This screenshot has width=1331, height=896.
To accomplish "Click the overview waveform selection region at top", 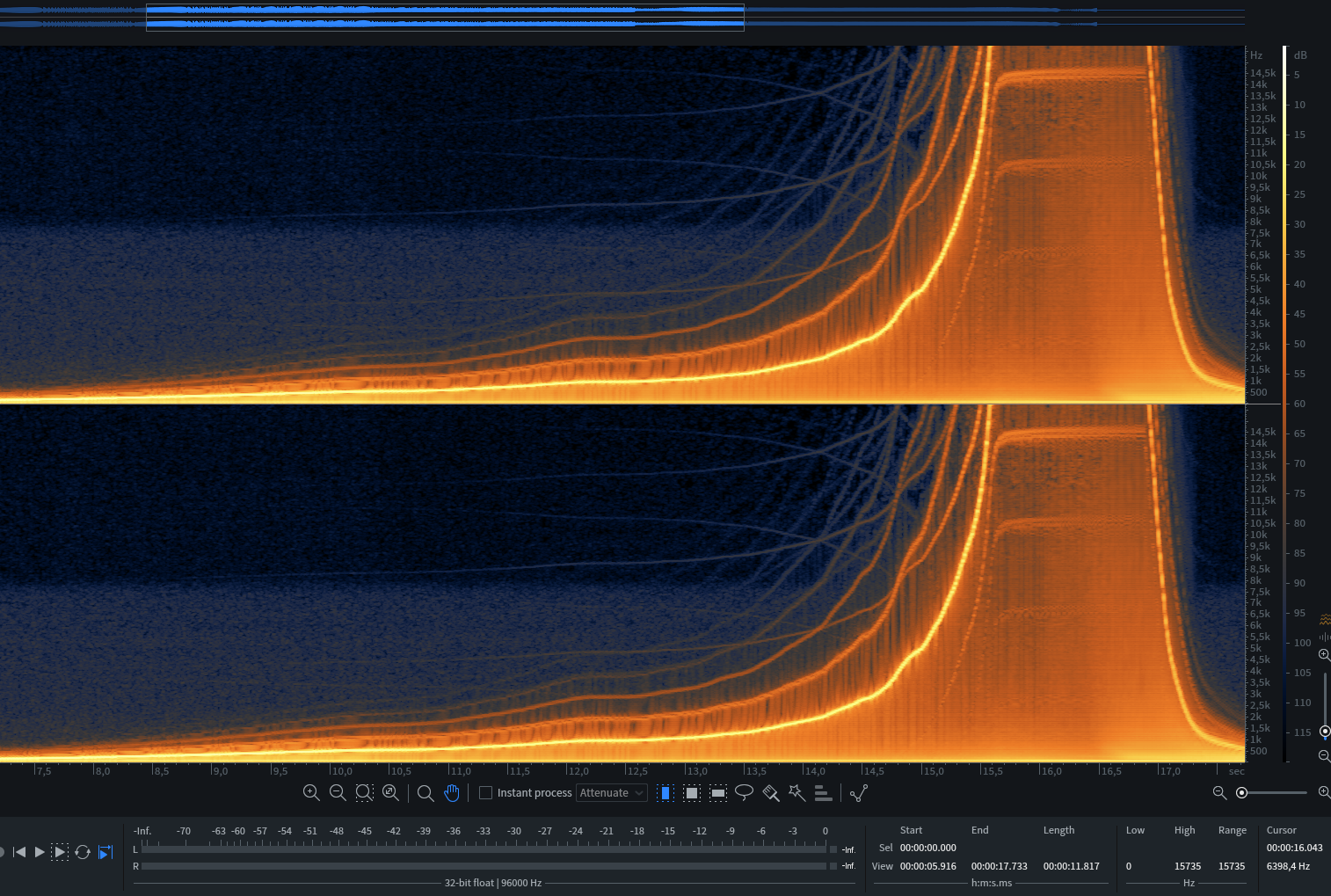I will pyautogui.click(x=445, y=17).
